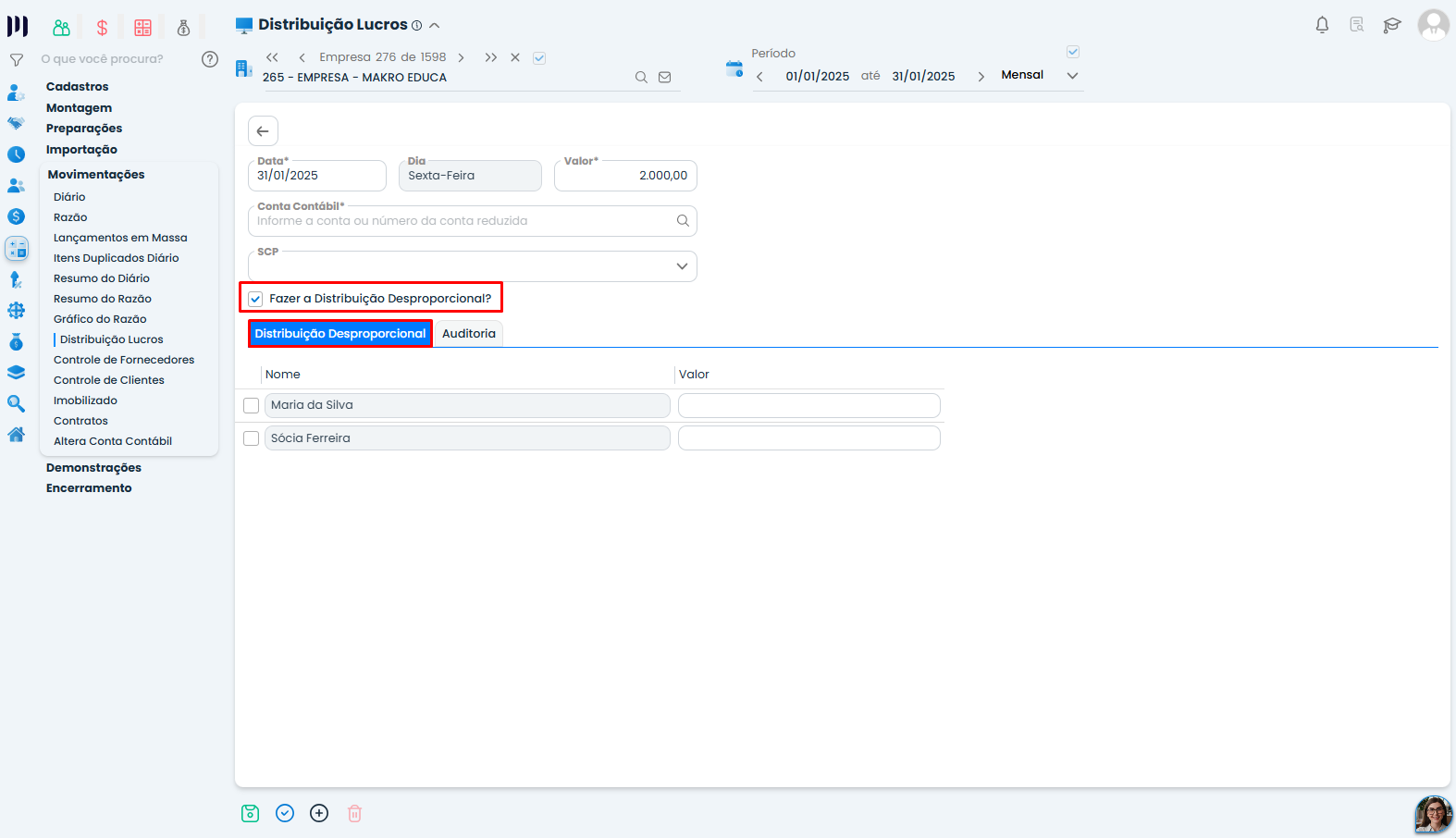Open the Demonstrações section
Viewport: 1456px width, 838px height.
pos(93,467)
